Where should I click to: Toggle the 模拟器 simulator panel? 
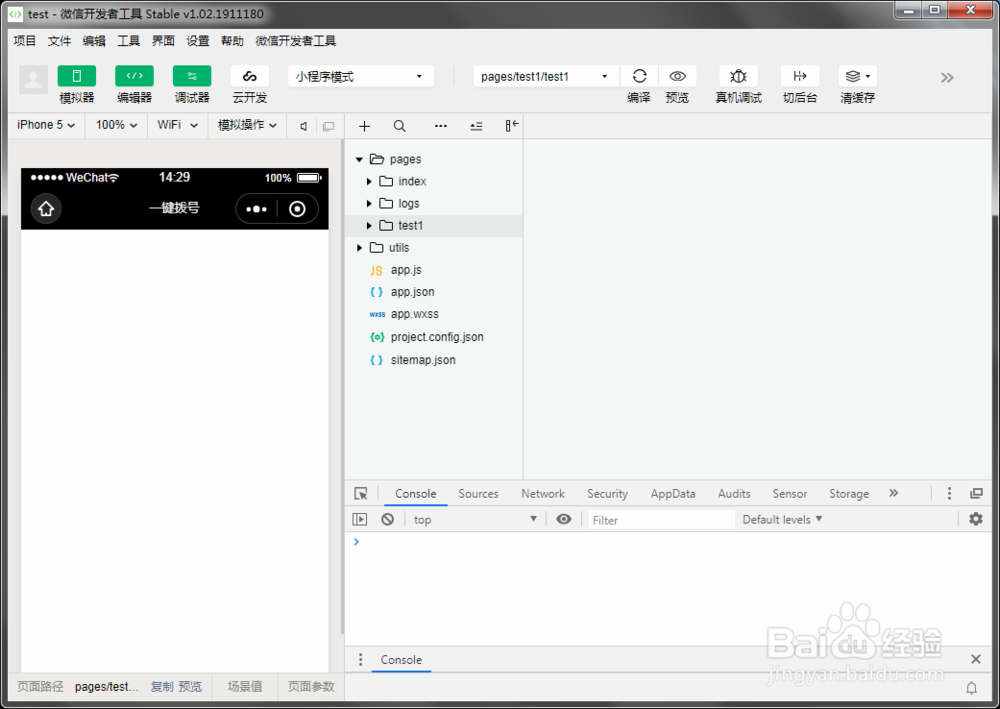pyautogui.click(x=77, y=76)
